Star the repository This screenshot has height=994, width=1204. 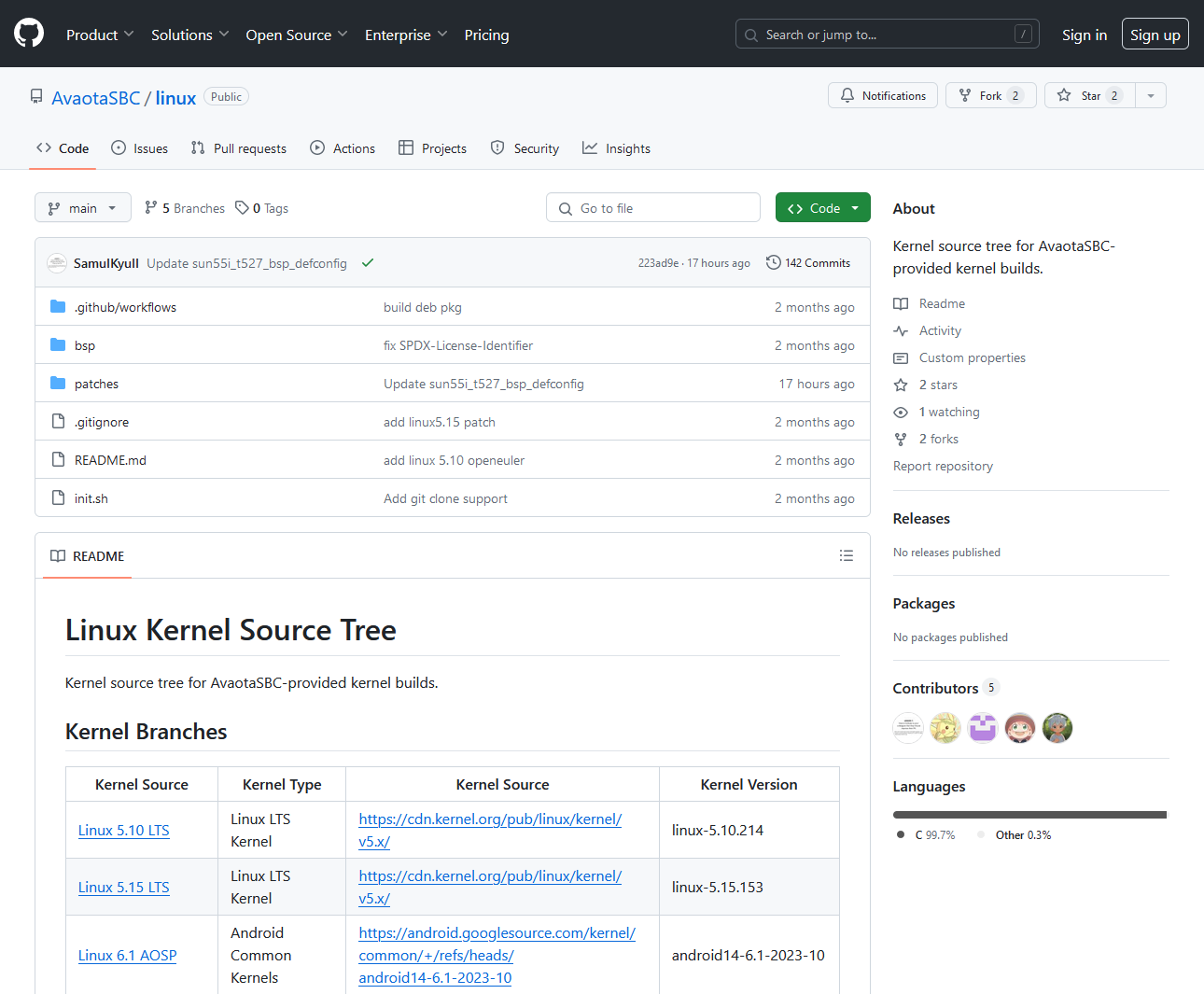pyautogui.click(x=1090, y=95)
